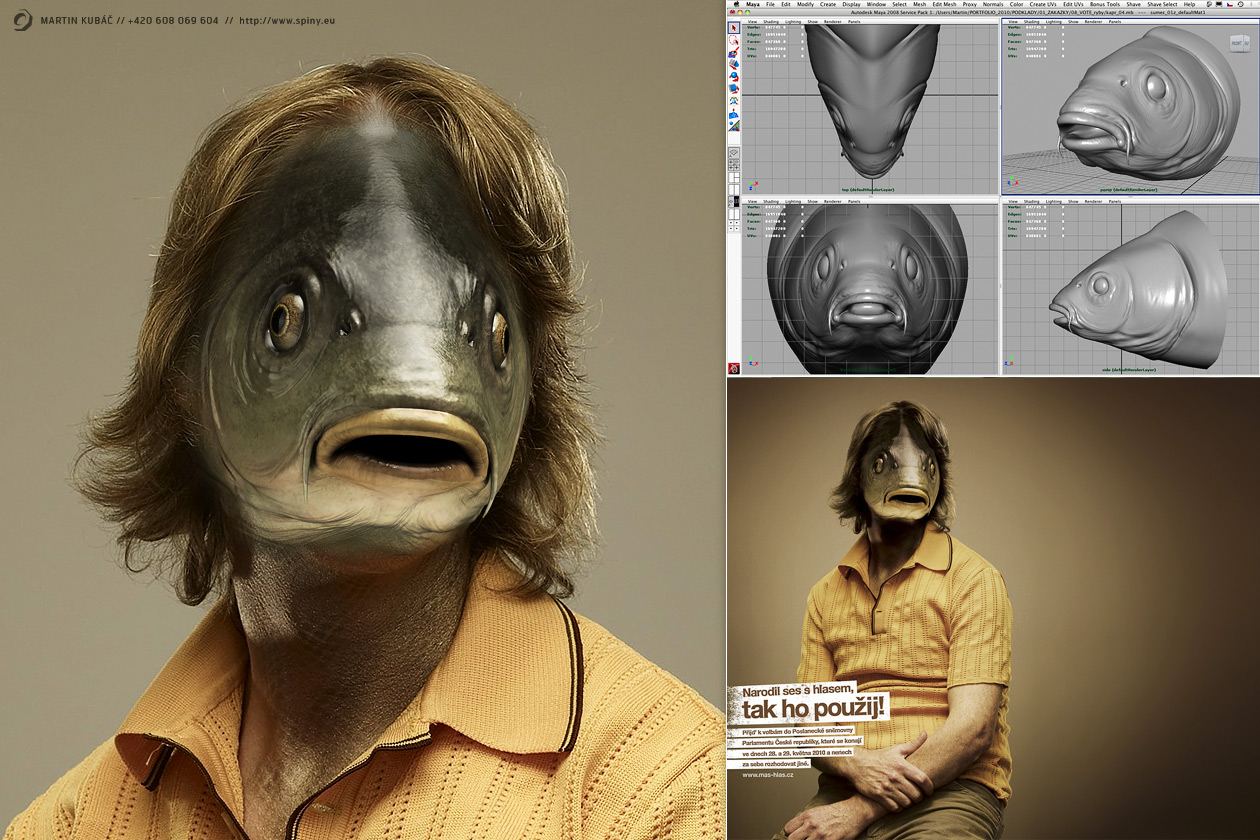Switch to single perspective view layout
This screenshot has width=1260, height=840.
coord(734,153)
